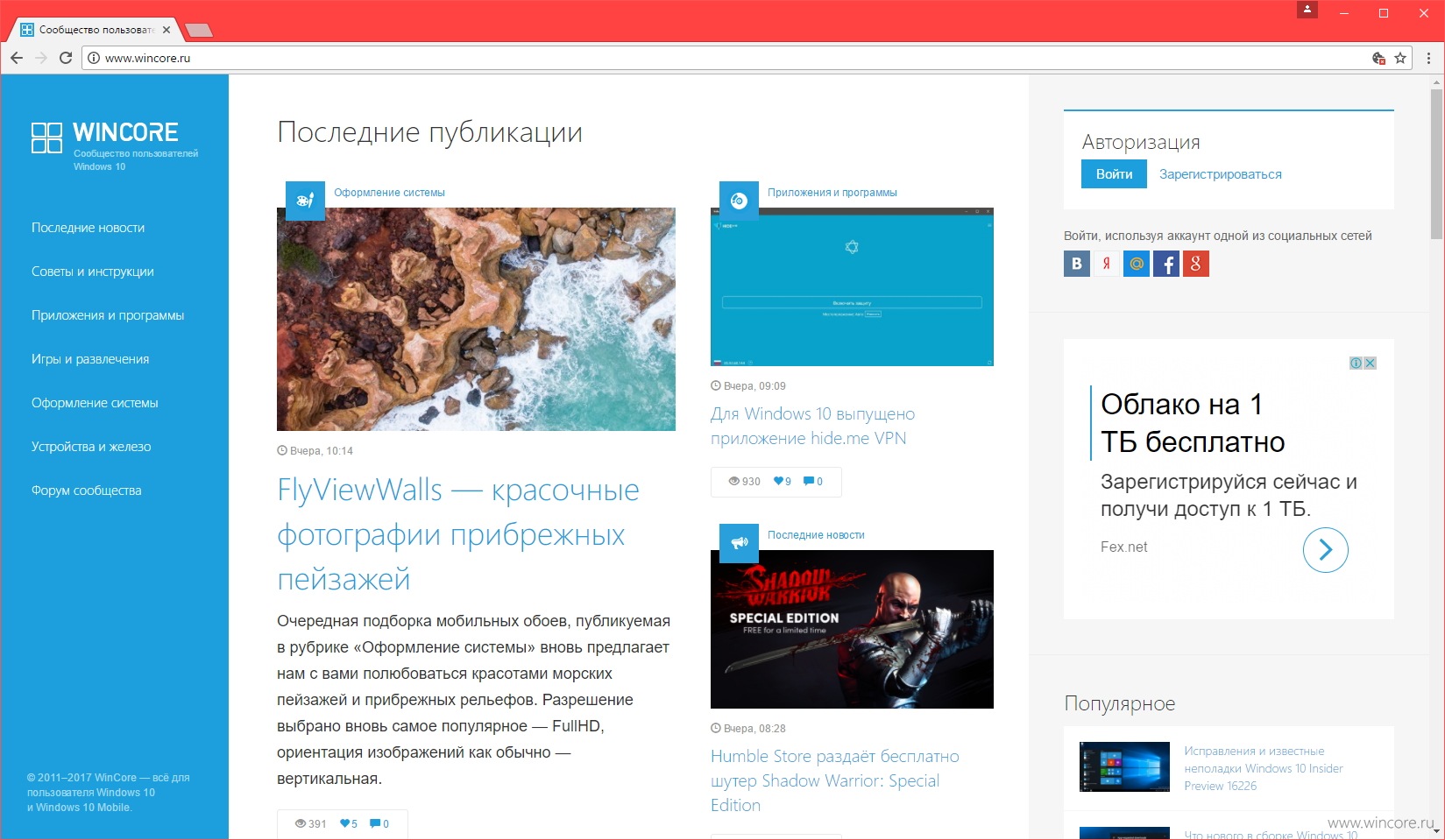
Task: Open comments of FlyViewWalls article
Action: (x=379, y=823)
